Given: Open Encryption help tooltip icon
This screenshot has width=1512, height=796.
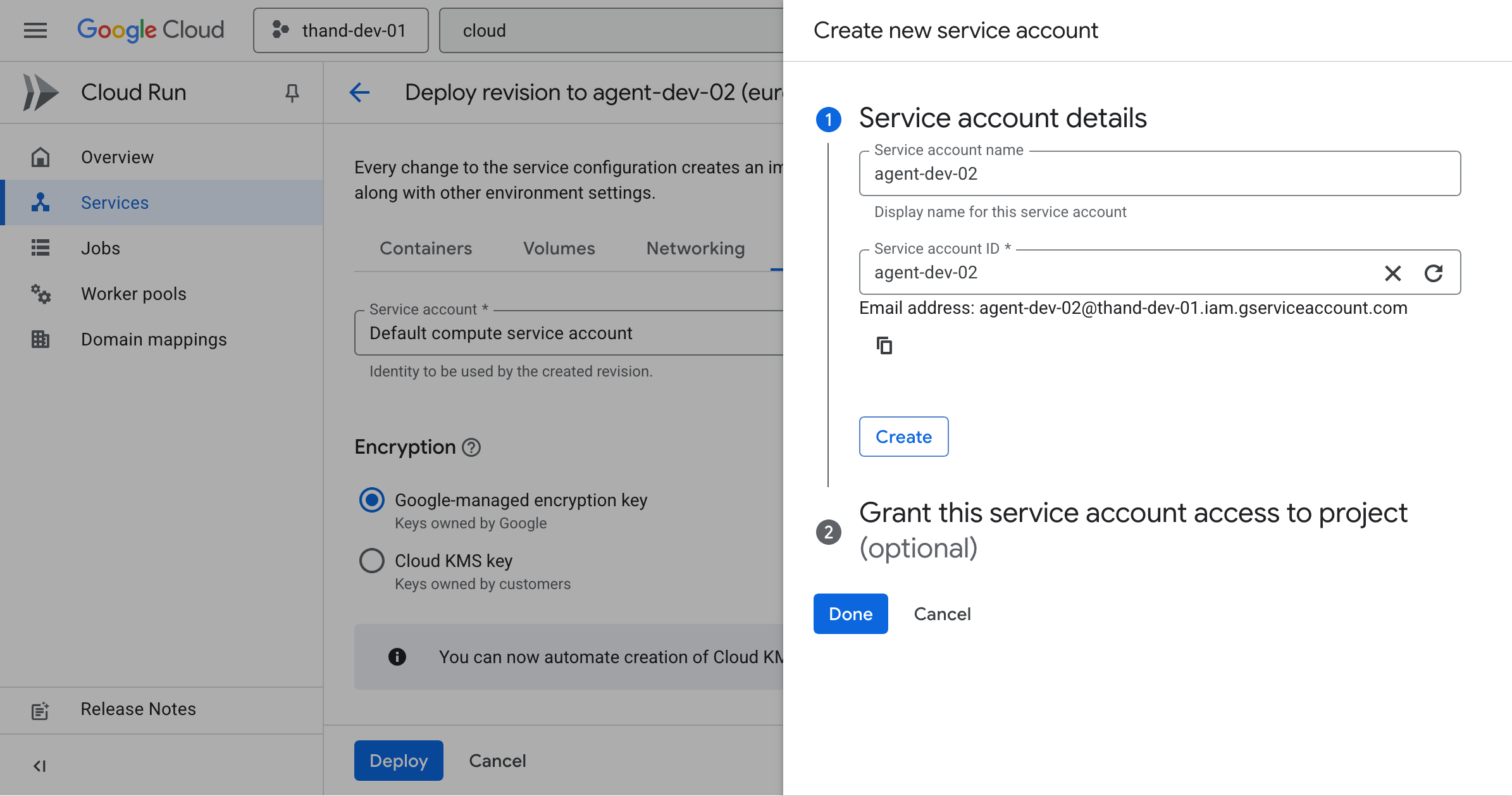Looking at the screenshot, I should coord(471,447).
